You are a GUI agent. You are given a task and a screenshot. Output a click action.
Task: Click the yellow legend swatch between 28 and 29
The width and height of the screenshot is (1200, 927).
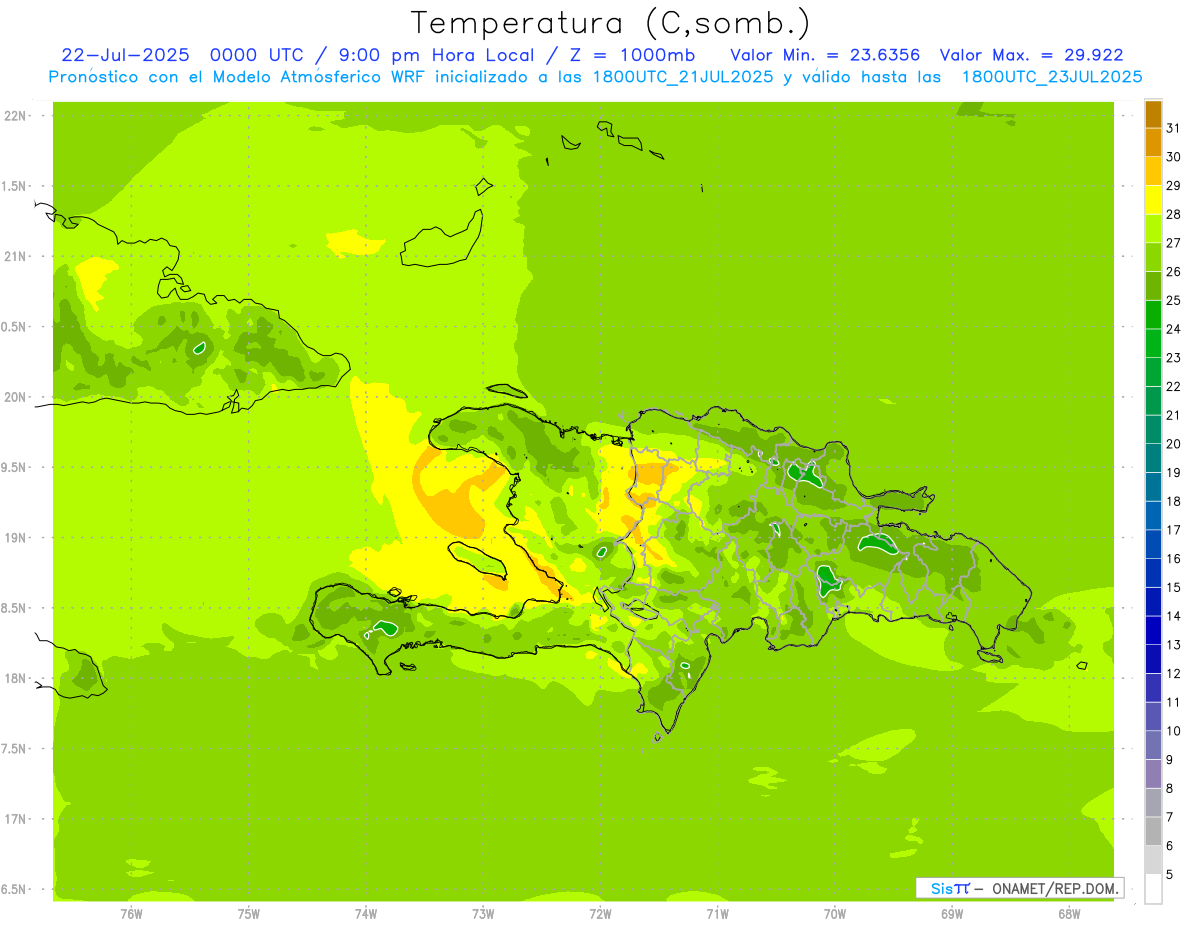click(x=1153, y=200)
